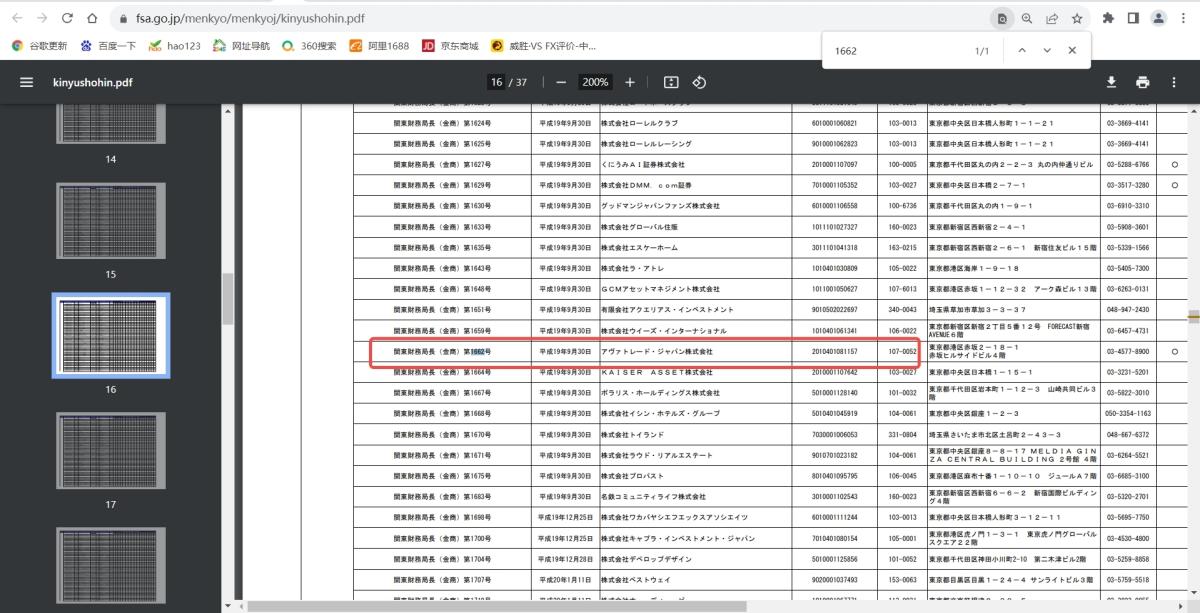1200x613 pixels.
Task: Click the zoom in plus button
Action: [x=630, y=82]
